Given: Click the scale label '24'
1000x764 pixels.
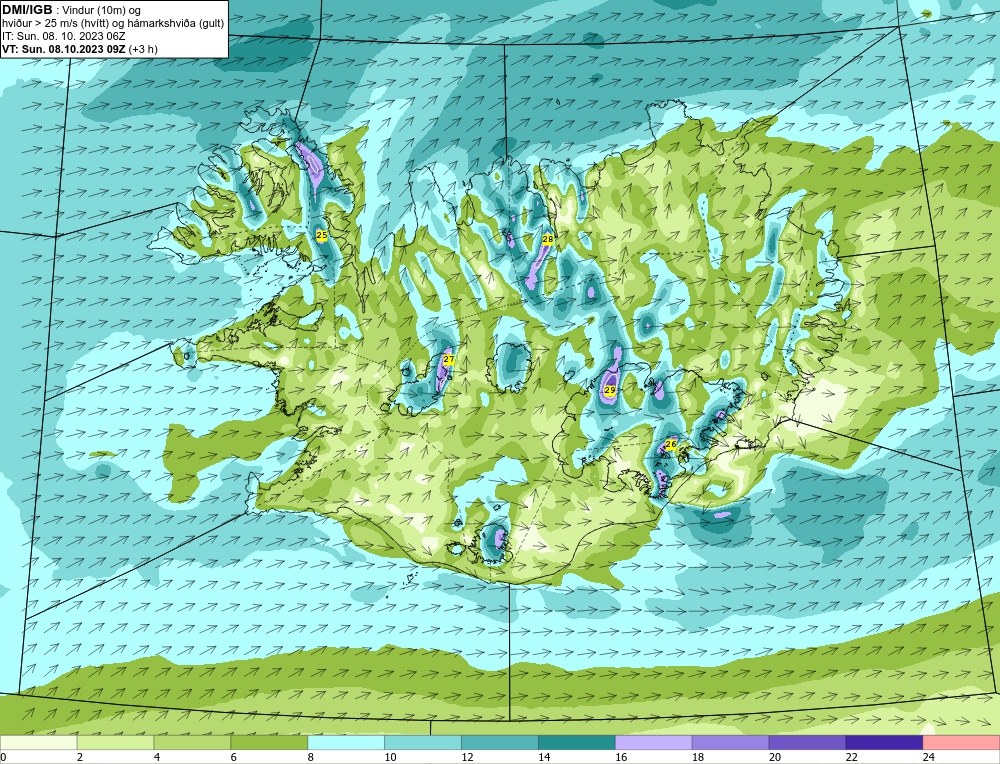Looking at the screenshot, I should coord(929,757).
